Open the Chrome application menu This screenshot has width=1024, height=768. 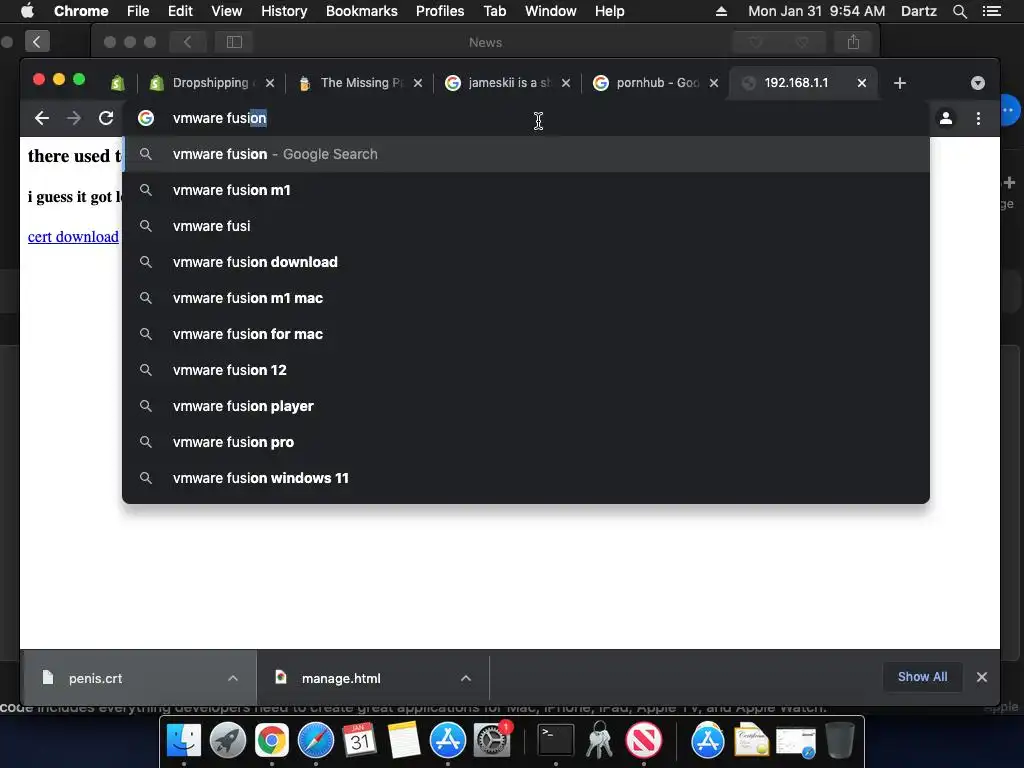click(x=81, y=11)
